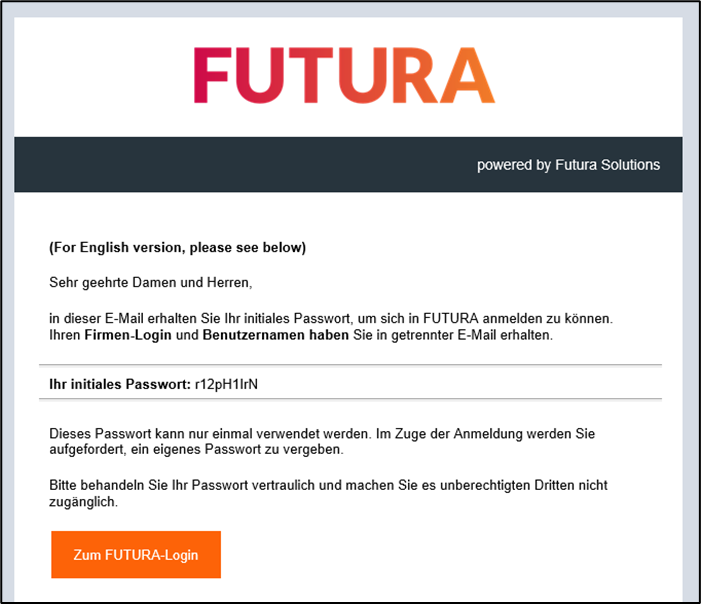Click the 'Ihr initiales Passwort:' label
This screenshot has width=701, height=604.
[119, 383]
